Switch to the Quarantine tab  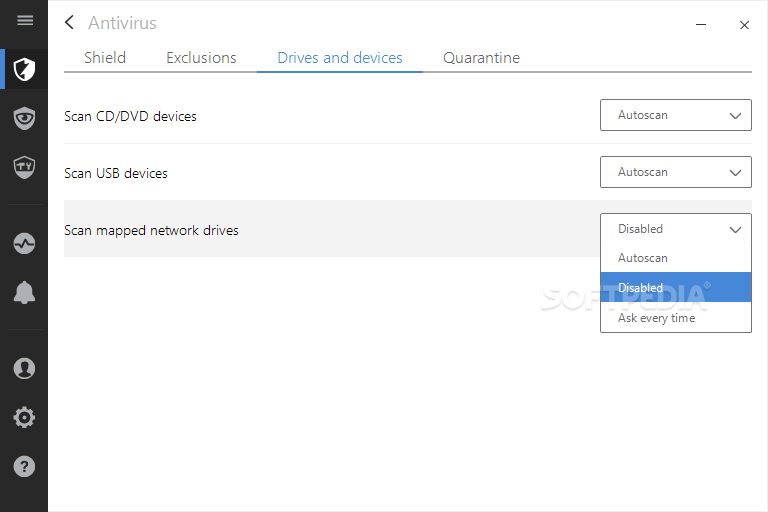pos(481,58)
